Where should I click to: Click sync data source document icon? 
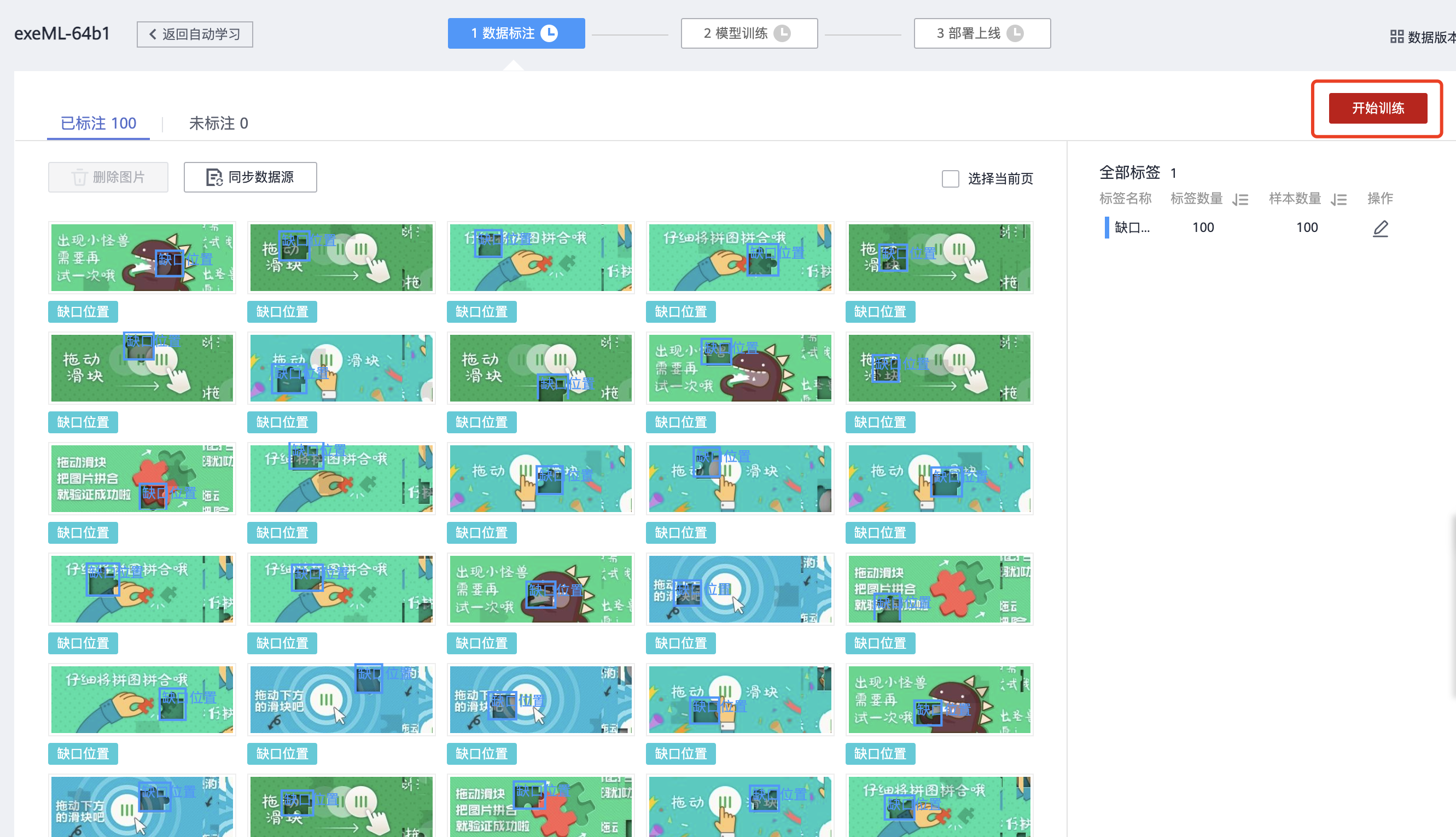click(214, 177)
